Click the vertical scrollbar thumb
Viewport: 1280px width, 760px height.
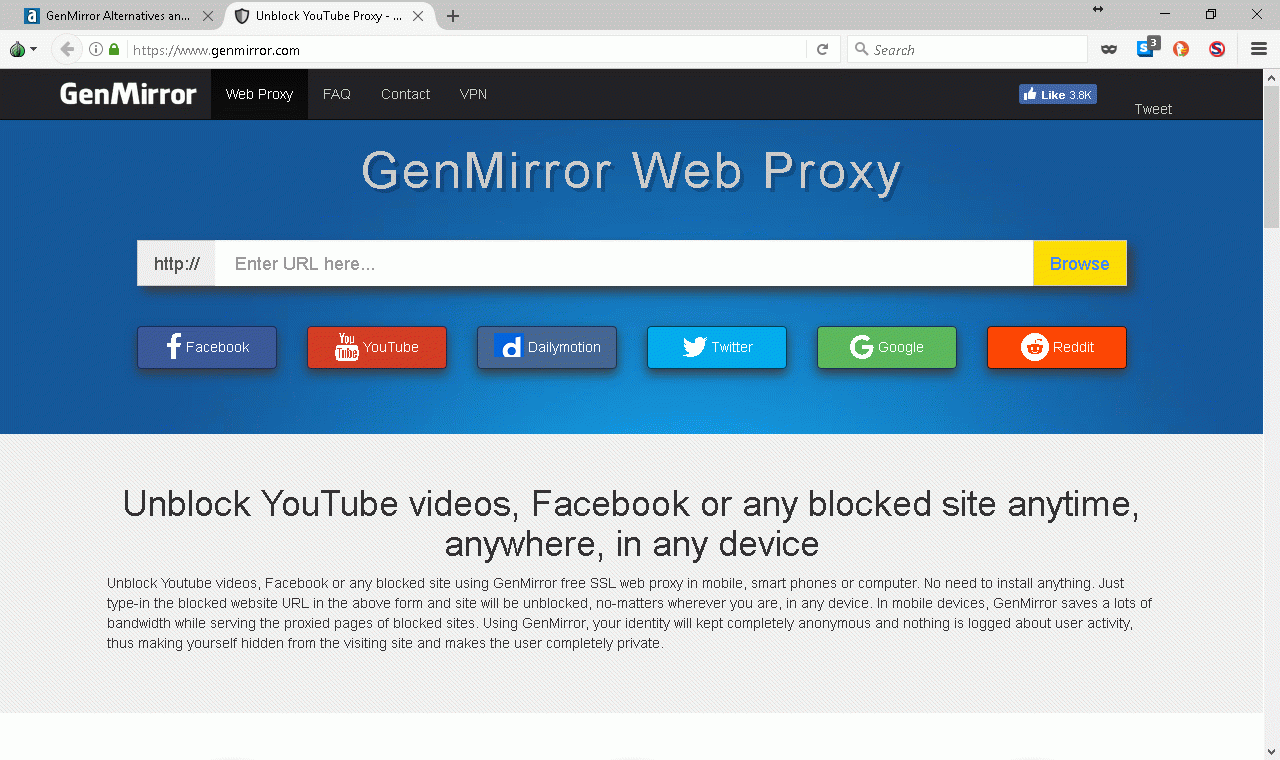coord(1272,157)
